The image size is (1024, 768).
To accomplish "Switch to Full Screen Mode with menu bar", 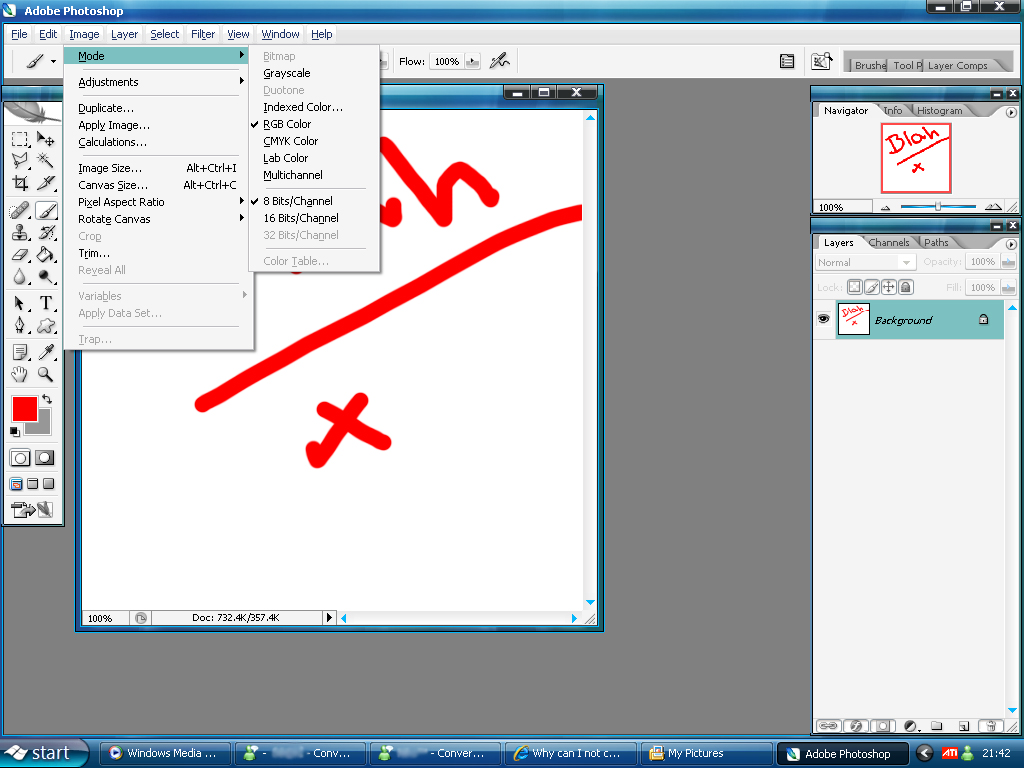I will 33,484.
